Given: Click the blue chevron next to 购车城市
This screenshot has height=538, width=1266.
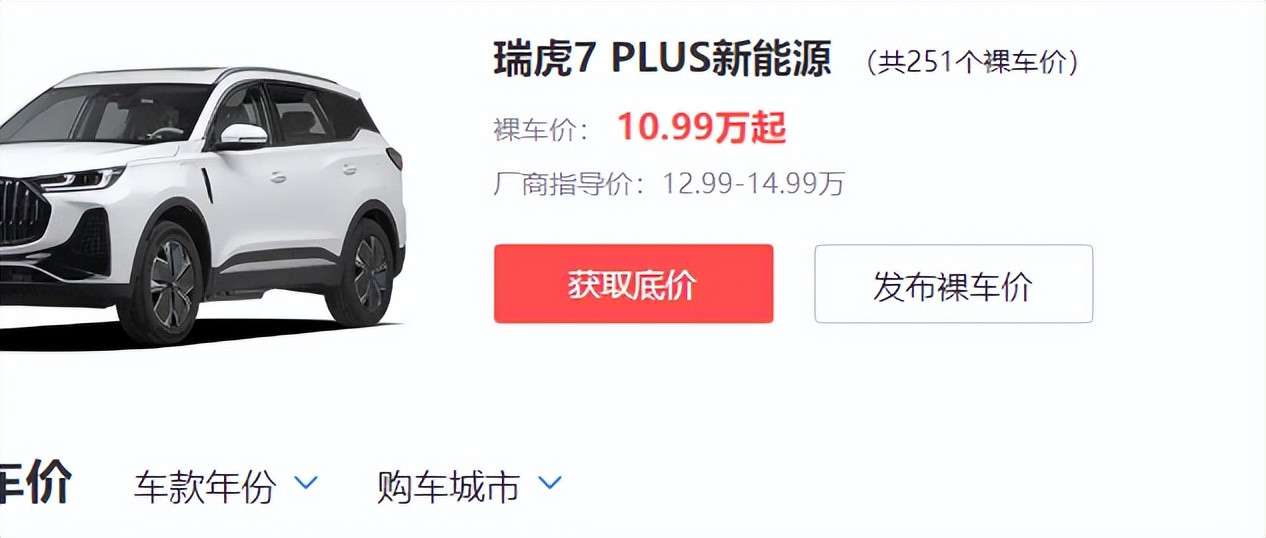Looking at the screenshot, I should tap(550, 484).
